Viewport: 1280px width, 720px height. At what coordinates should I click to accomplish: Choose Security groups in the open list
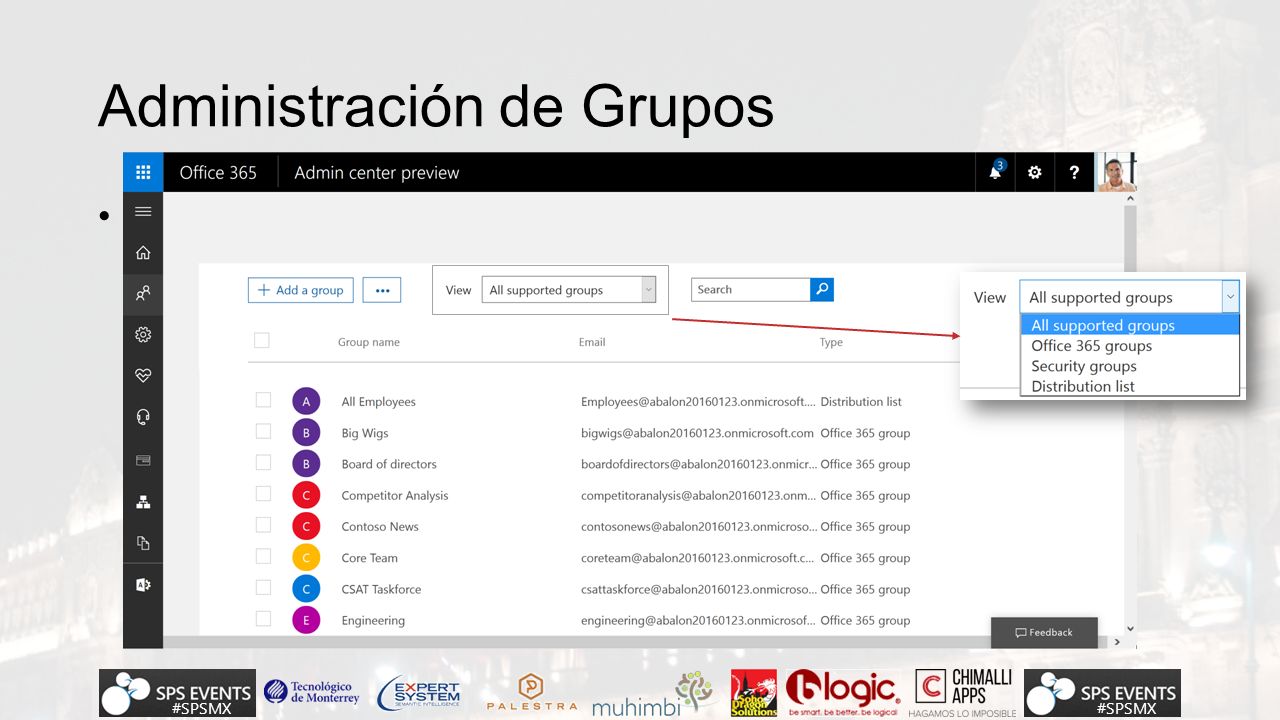click(1130, 366)
